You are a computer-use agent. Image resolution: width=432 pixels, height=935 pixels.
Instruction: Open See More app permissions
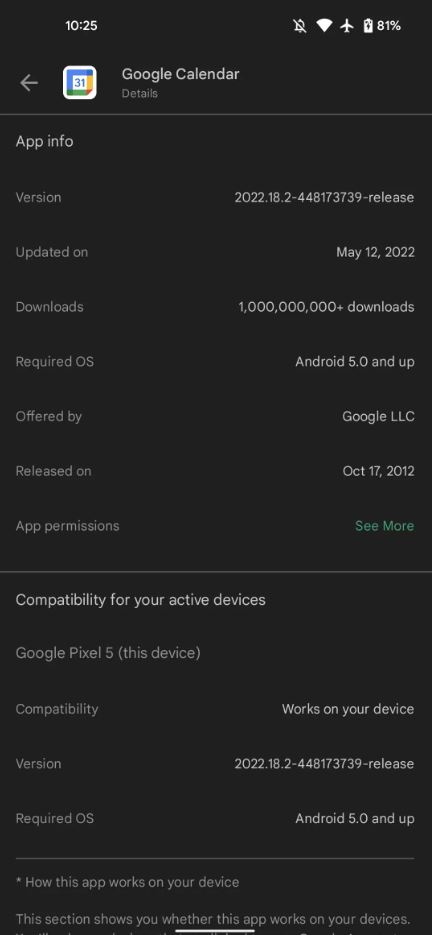(x=384, y=526)
